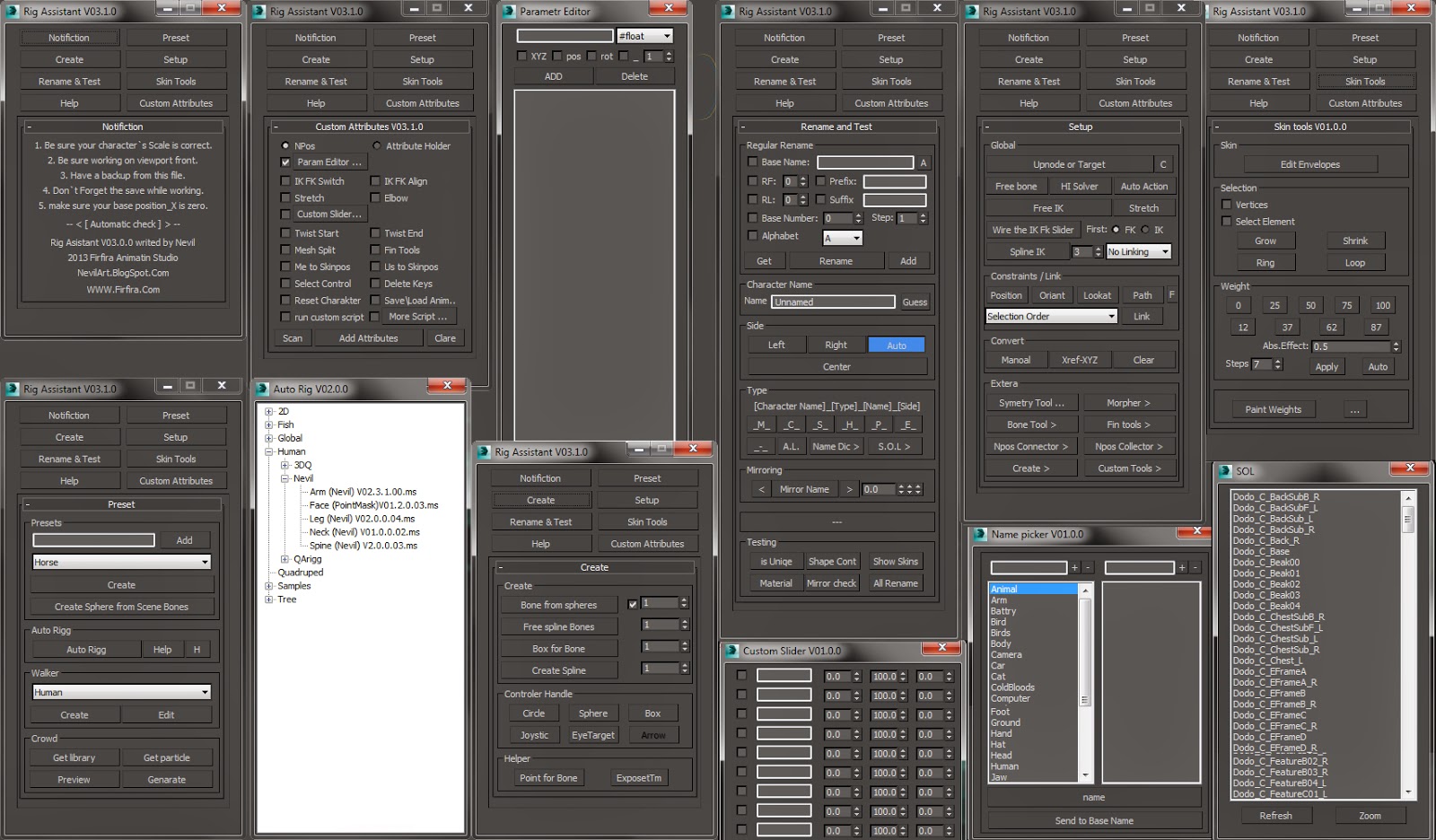
Task: Open the Name Dic > button
Action: [x=836, y=446]
